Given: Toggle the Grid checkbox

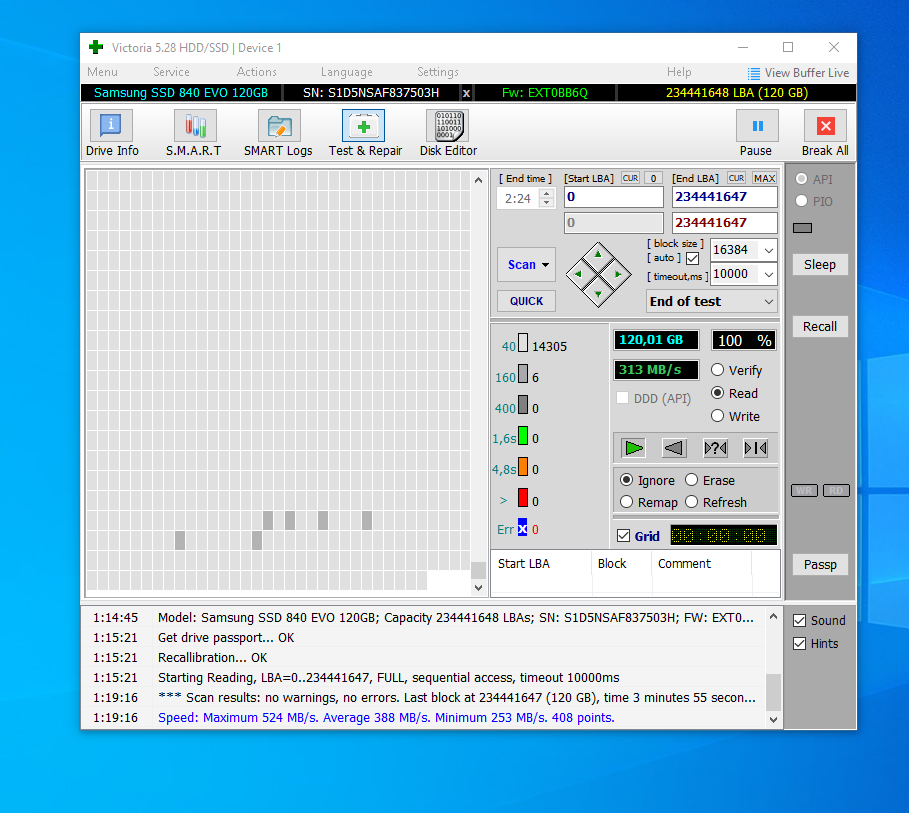Looking at the screenshot, I should 624,536.
